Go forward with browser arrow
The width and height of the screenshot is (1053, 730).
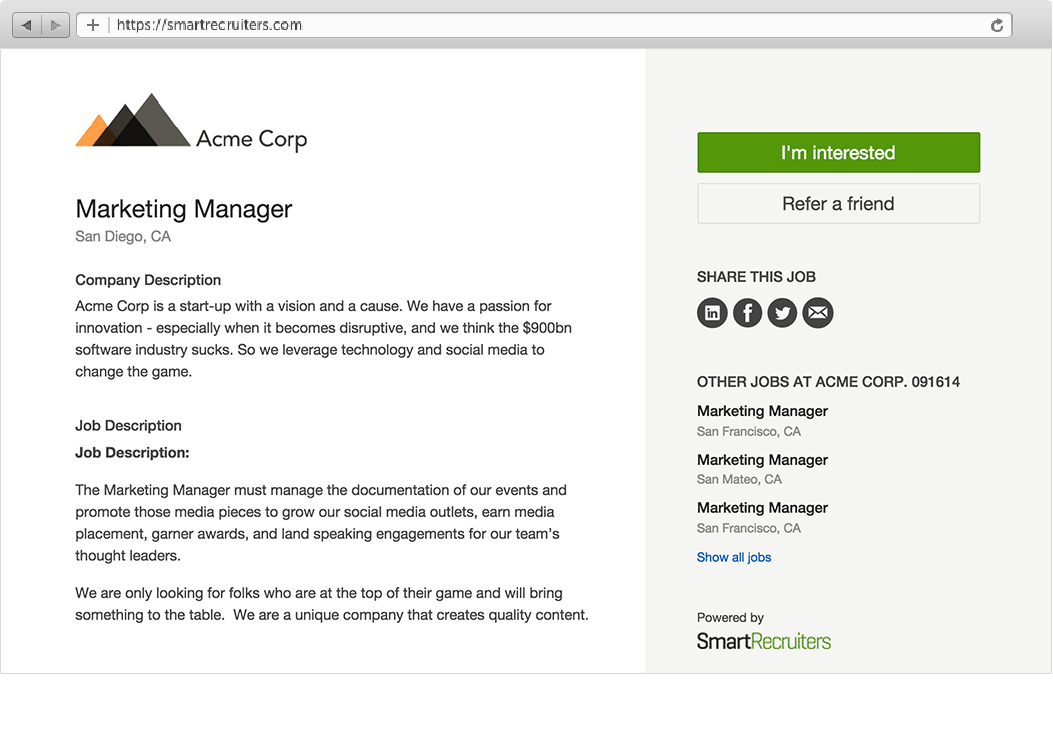(55, 25)
